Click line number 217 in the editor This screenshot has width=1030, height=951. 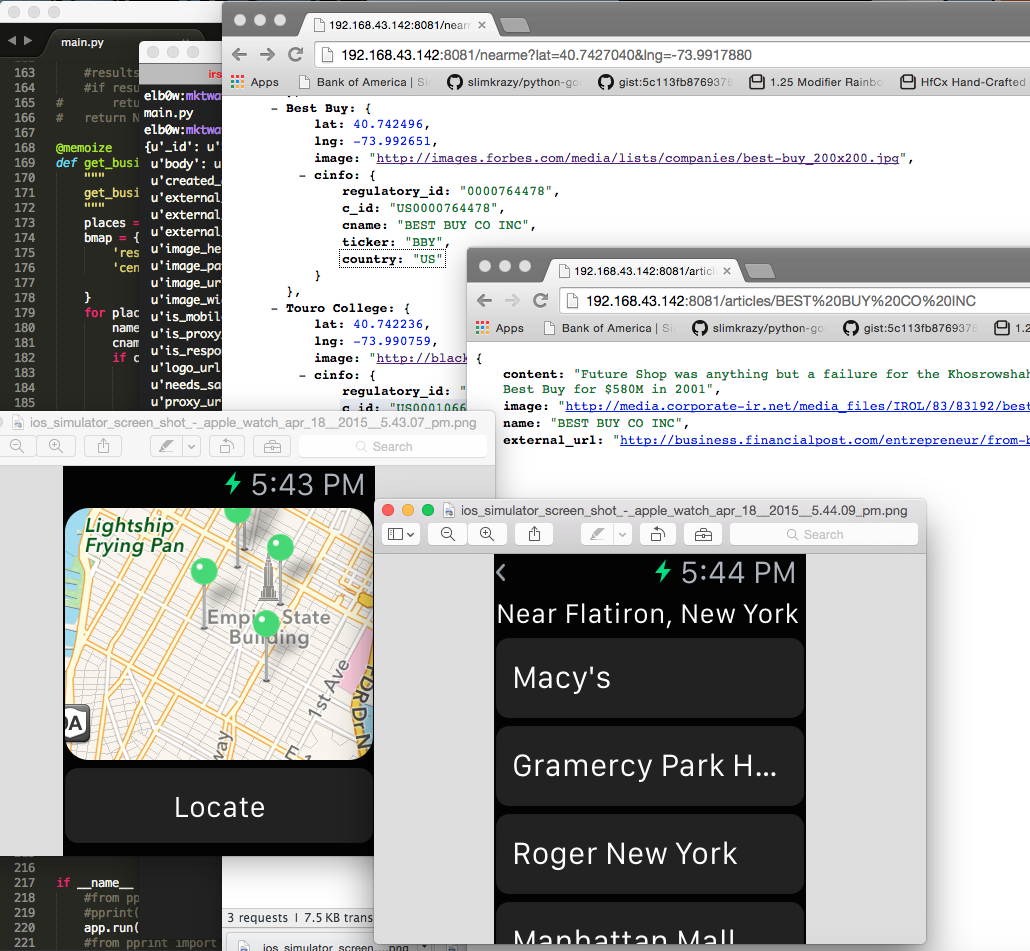click(24, 883)
